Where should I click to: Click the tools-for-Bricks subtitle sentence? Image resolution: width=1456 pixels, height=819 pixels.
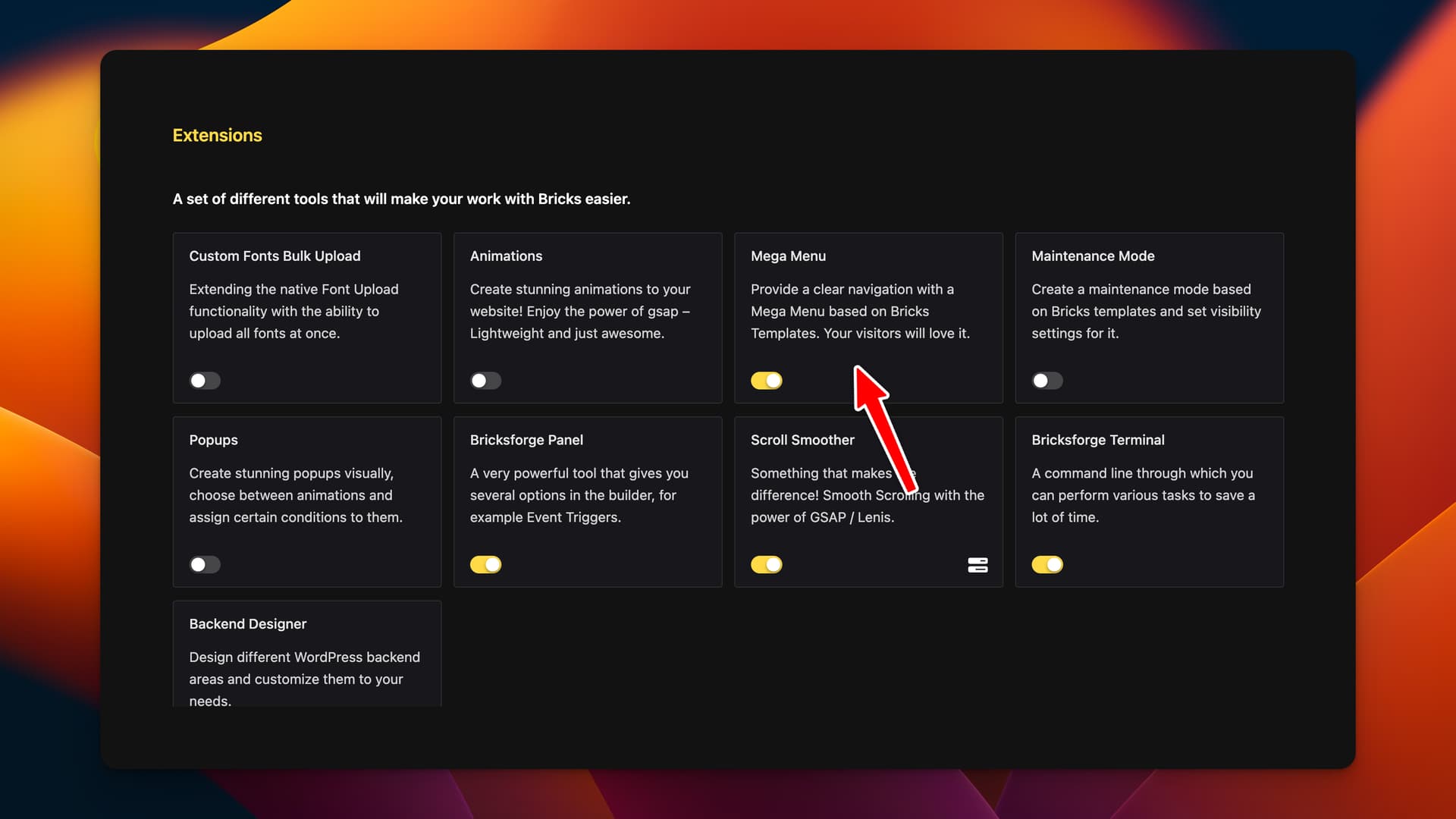401,199
